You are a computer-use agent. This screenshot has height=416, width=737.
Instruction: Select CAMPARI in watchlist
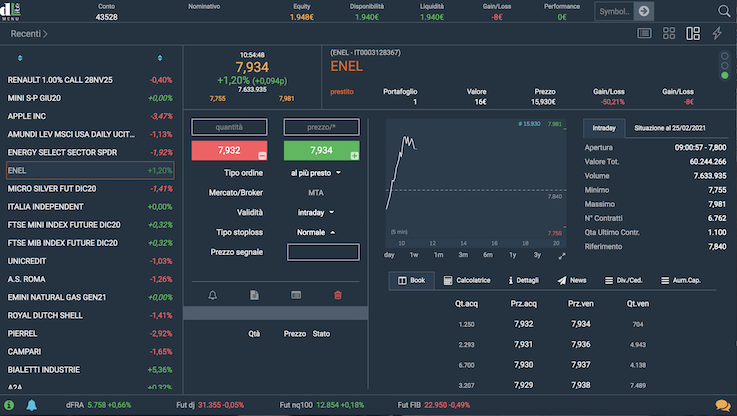coord(90,352)
